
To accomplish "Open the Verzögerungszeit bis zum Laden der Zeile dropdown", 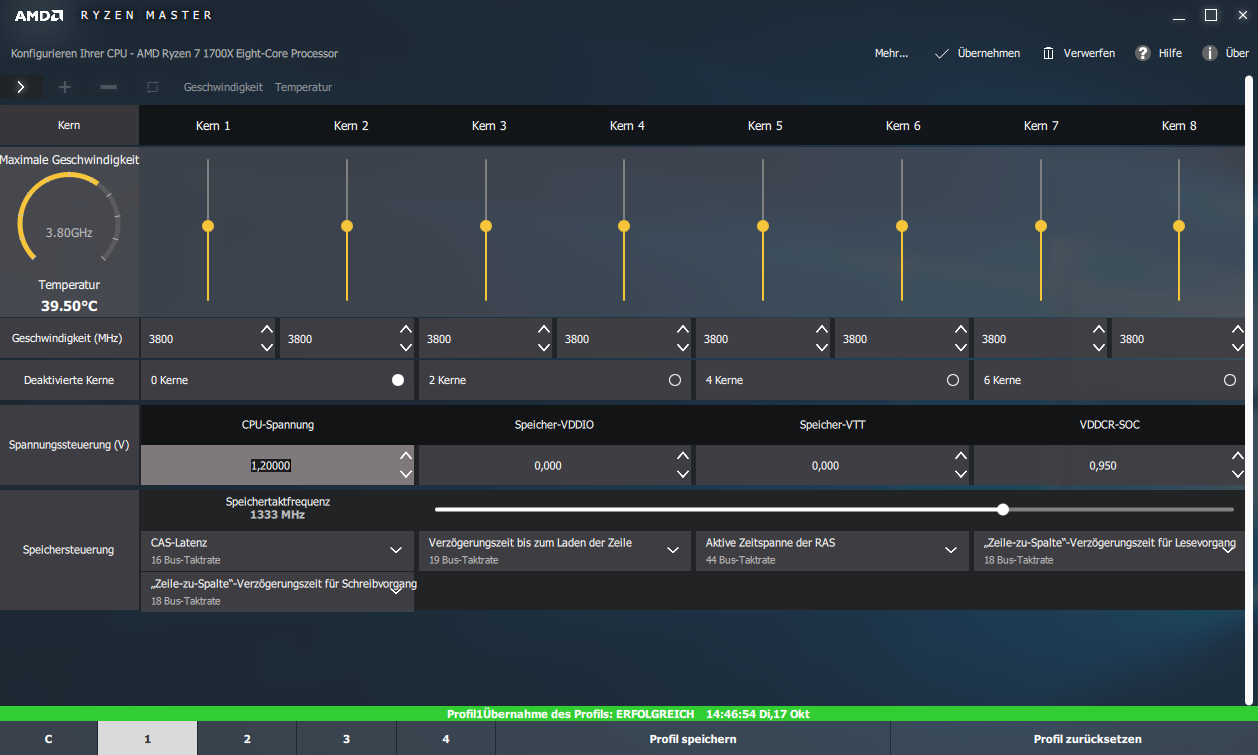I will [x=555, y=551].
